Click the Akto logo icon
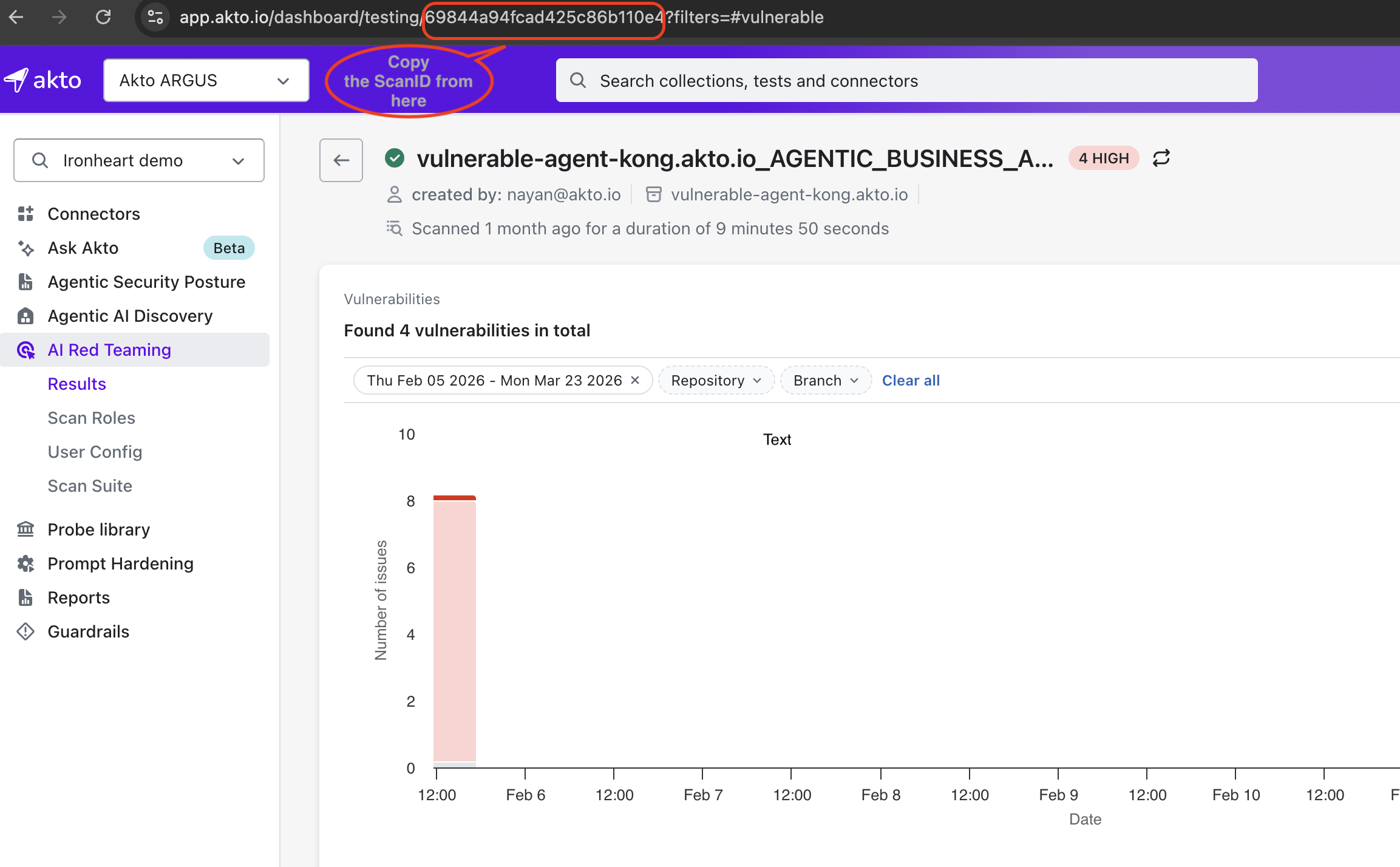The width and height of the screenshot is (1400, 867). tap(16, 80)
